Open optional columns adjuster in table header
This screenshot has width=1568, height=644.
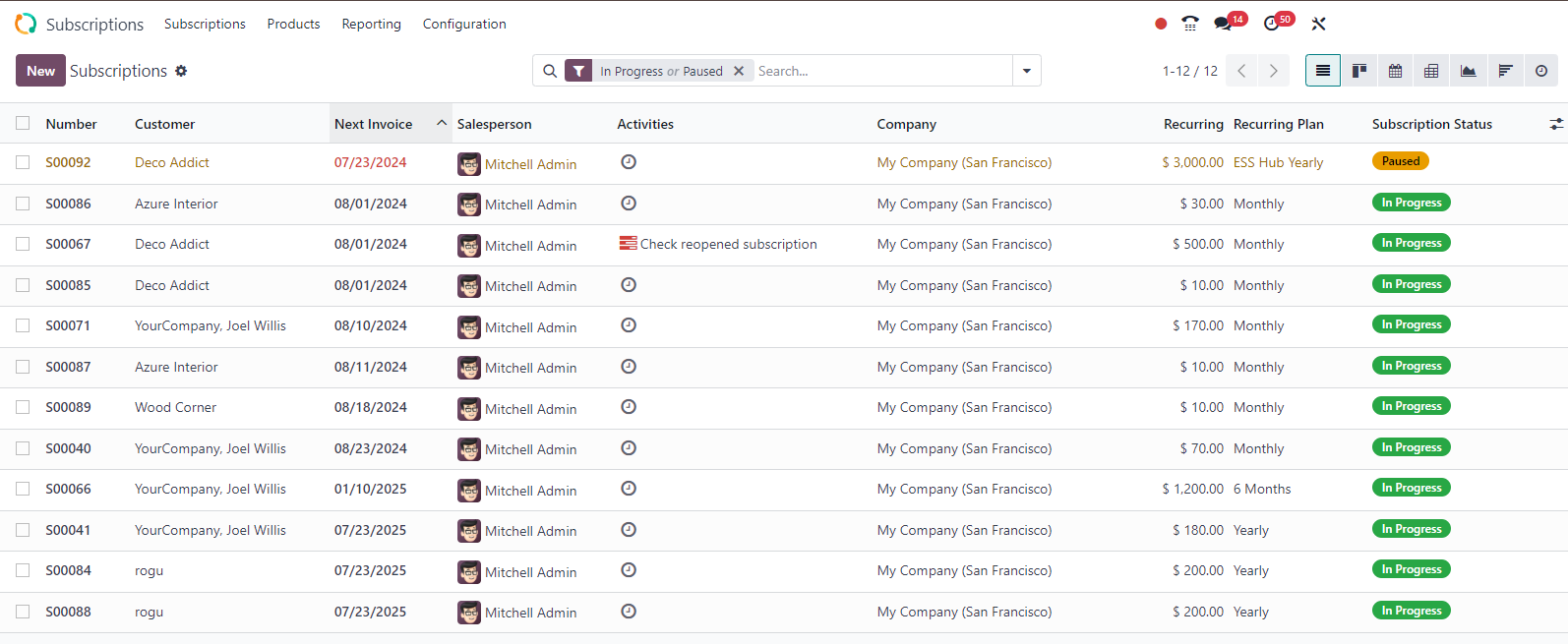coord(1556,124)
